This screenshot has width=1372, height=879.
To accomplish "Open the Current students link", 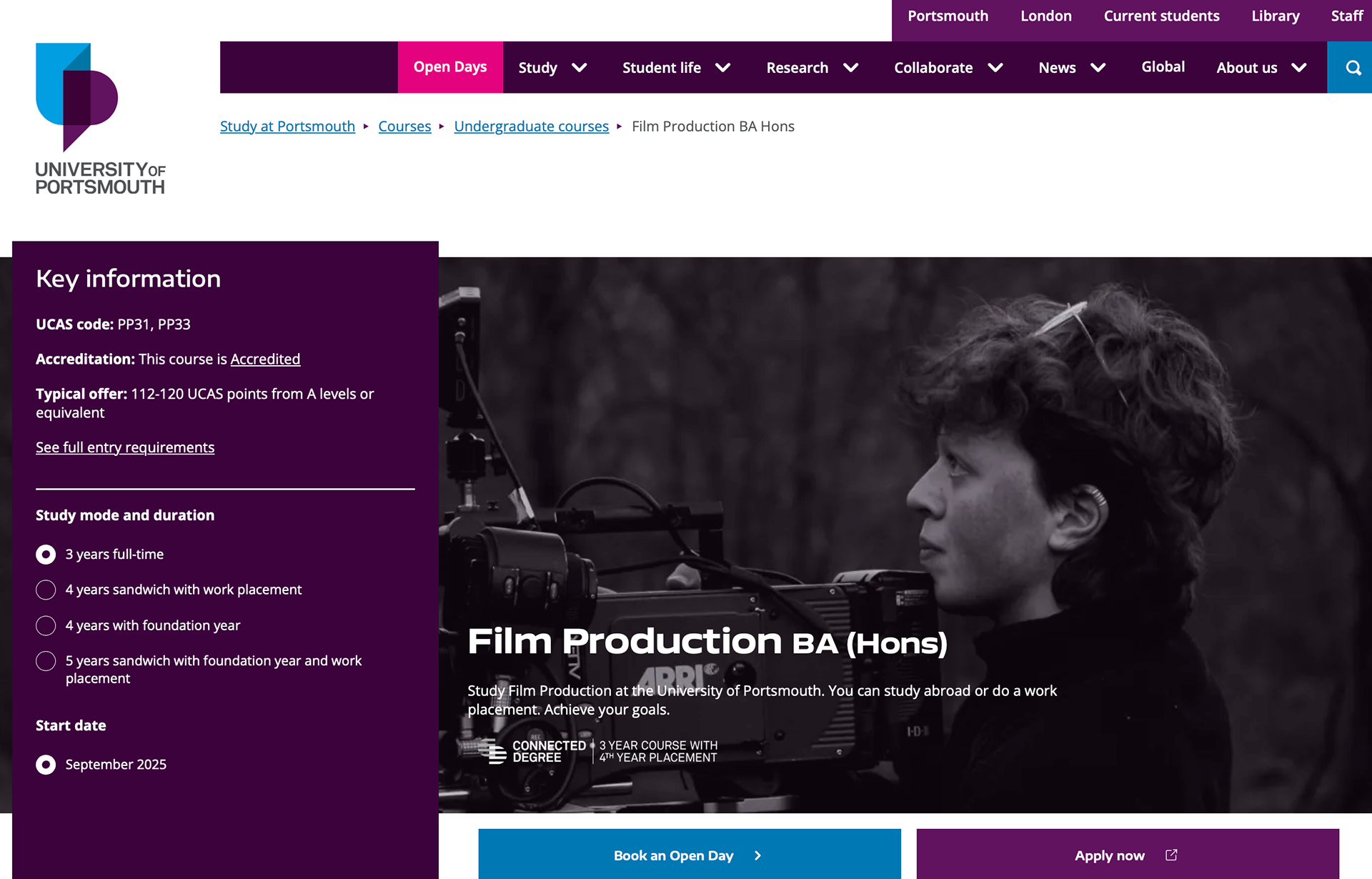I will coord(1161,16).
